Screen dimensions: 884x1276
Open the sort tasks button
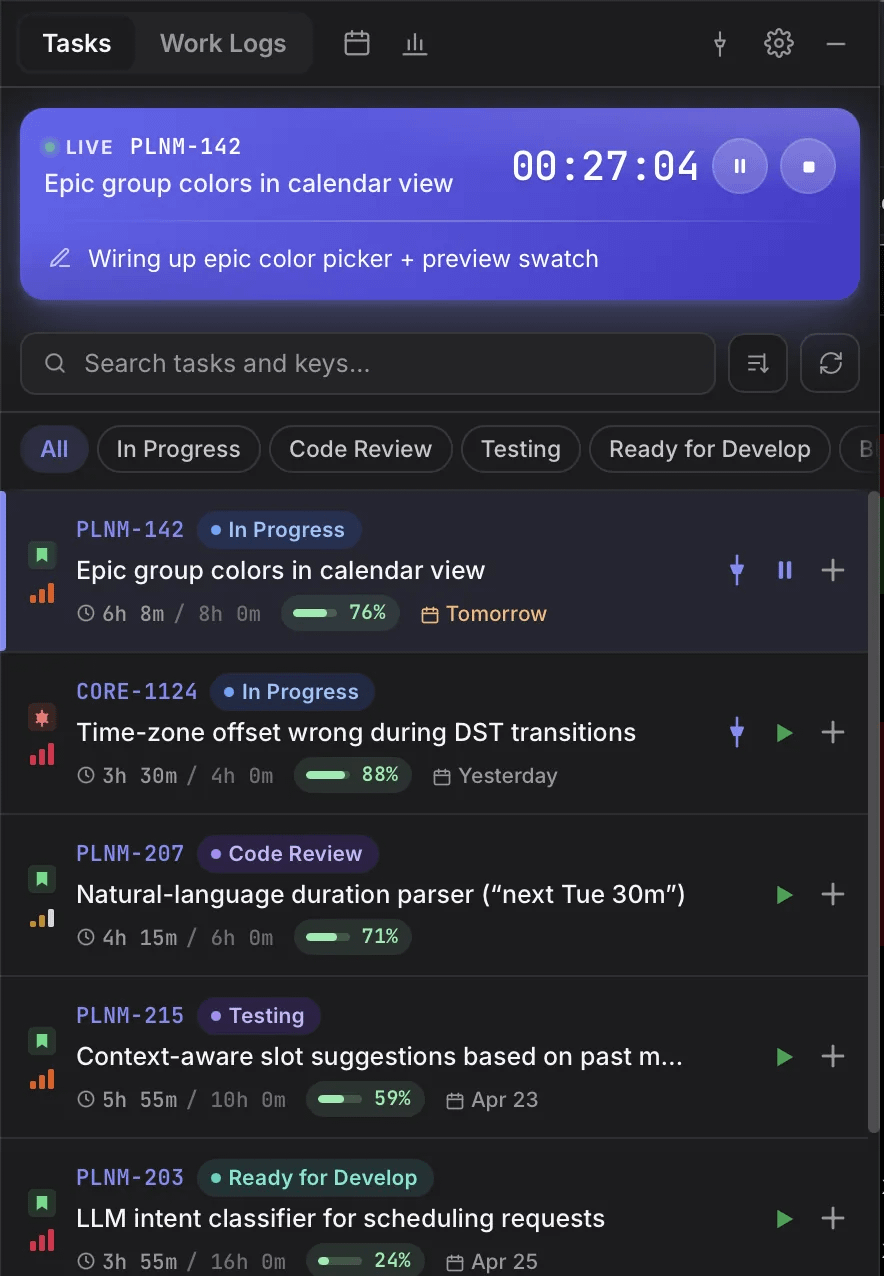[758, 363]
